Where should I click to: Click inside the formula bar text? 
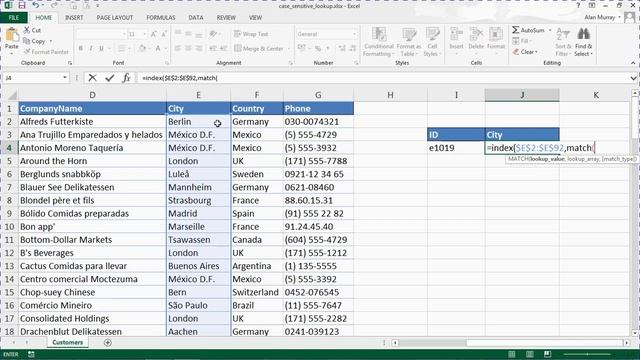tap(180, 78)
